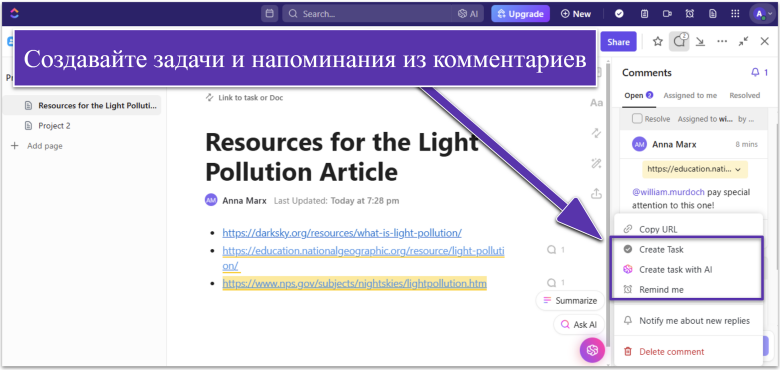Click the ClickUp logo icon

pos(14,13)
